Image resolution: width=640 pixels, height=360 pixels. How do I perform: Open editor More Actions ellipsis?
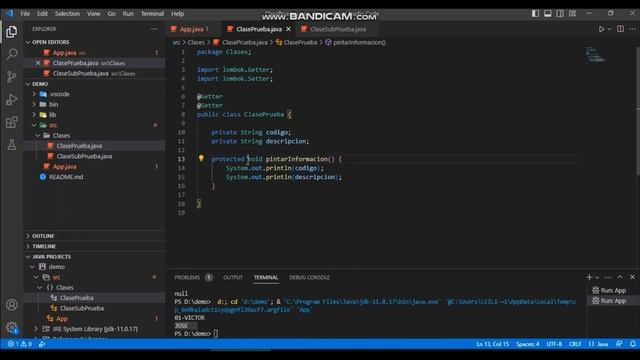tap(632, 29)
